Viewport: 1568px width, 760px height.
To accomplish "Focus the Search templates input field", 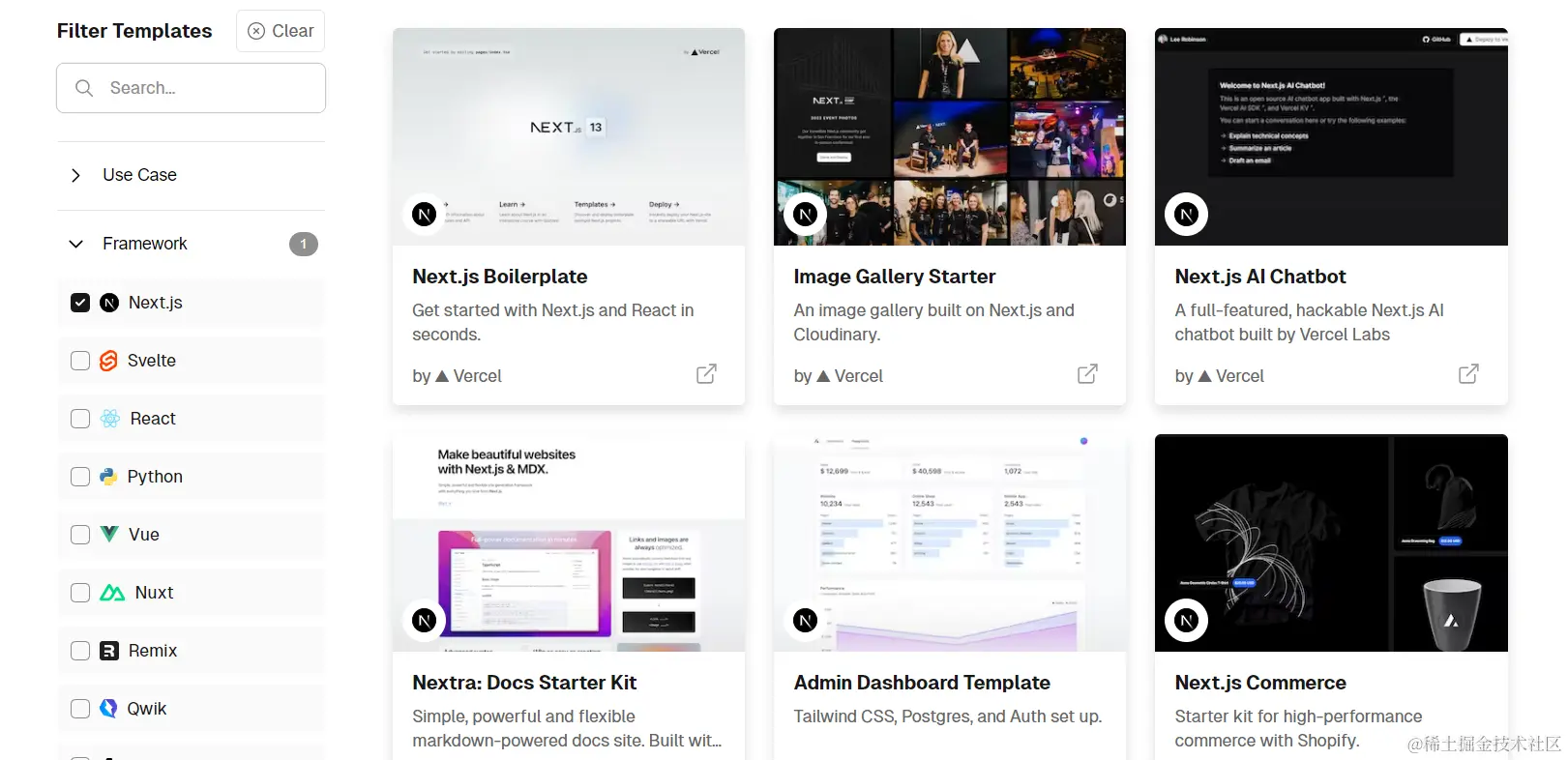I will click(191, 88).
